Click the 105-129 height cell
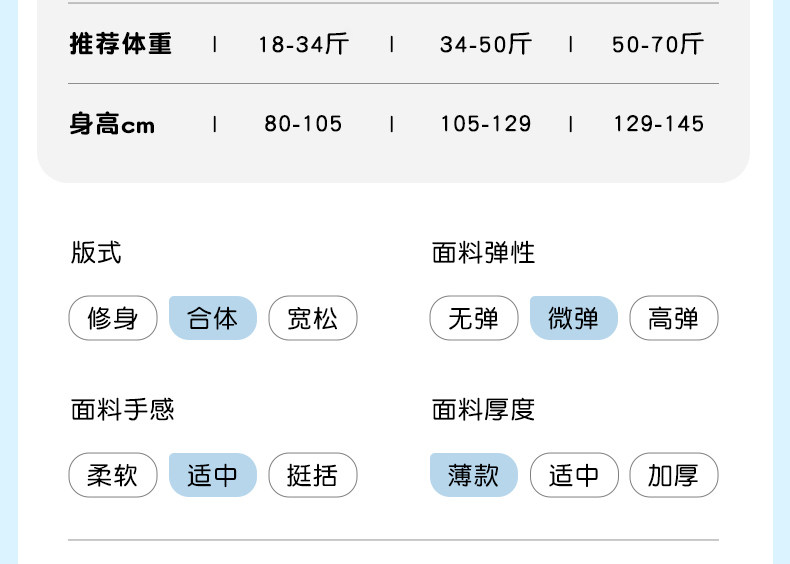This screenshot has height=564, width=790. click(x=485, y=124)
